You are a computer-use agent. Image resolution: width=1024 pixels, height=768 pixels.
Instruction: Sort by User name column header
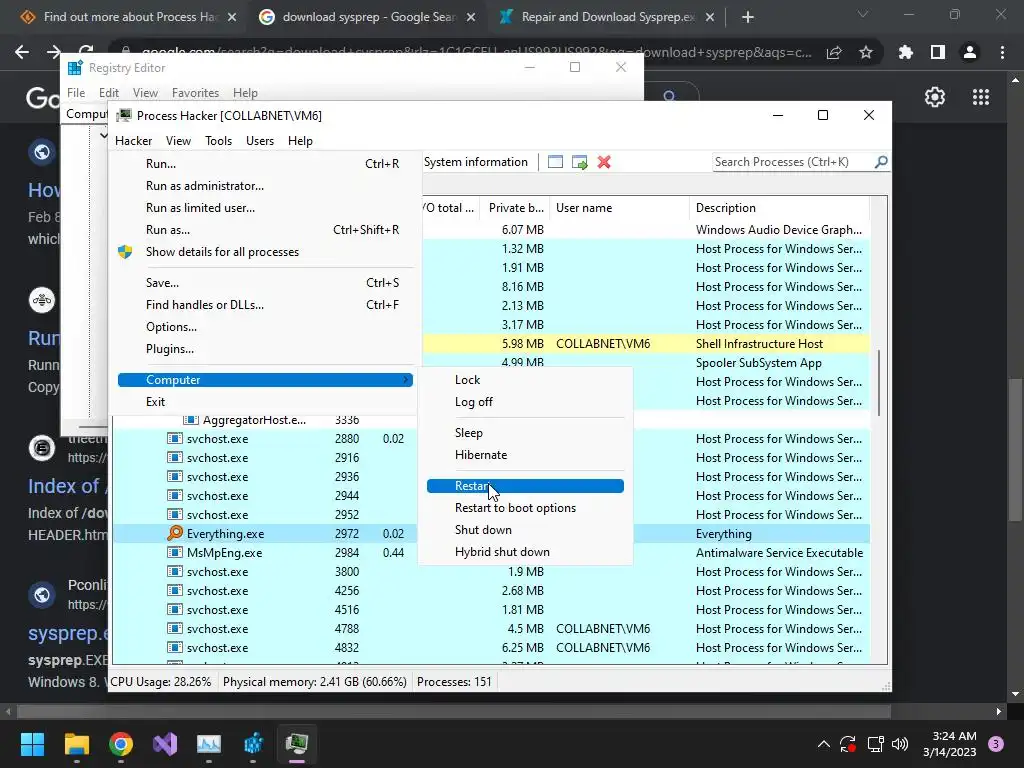[x=619, y=208]
